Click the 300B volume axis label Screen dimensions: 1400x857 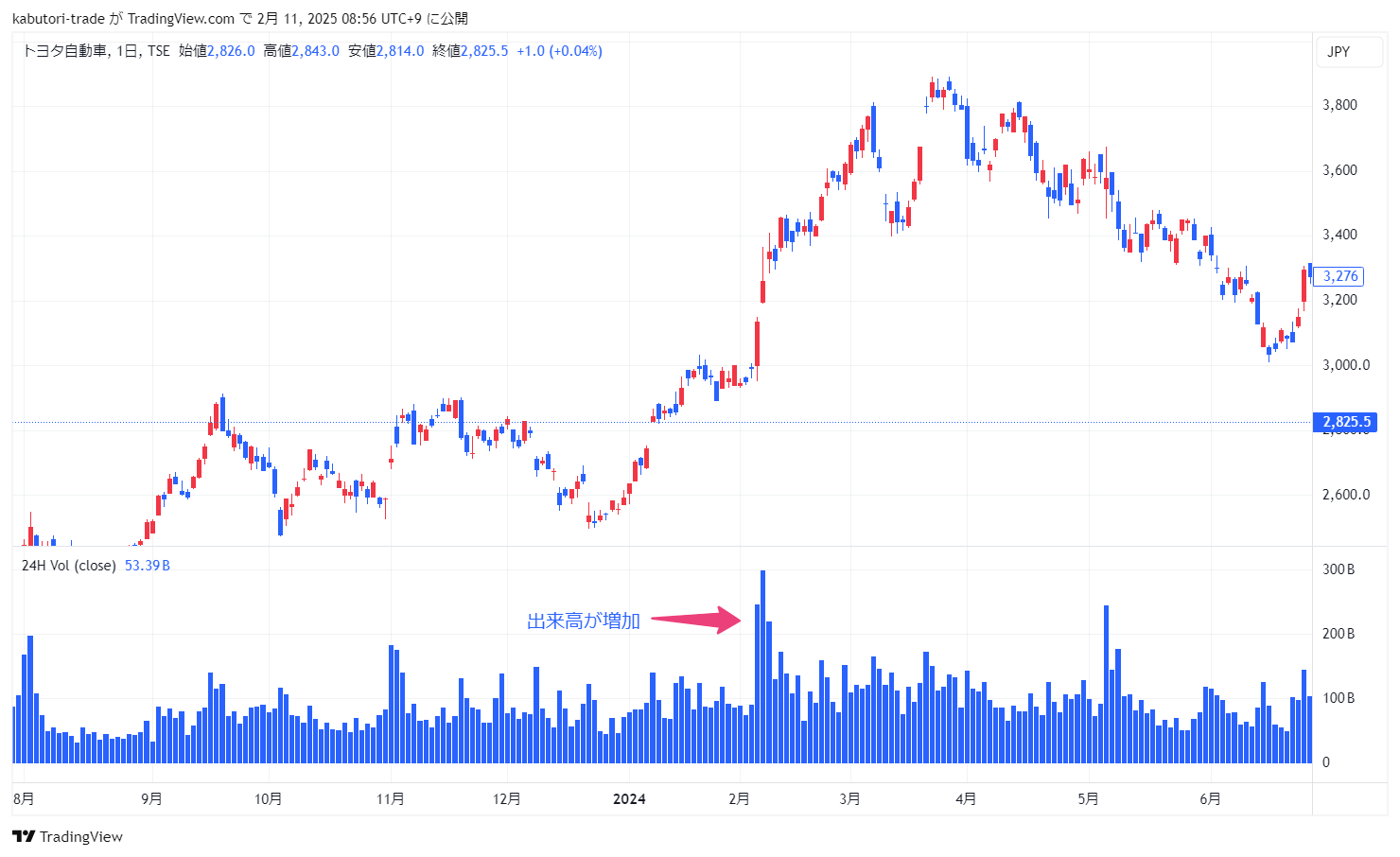pyautogui.click(x=1339, y=569)
